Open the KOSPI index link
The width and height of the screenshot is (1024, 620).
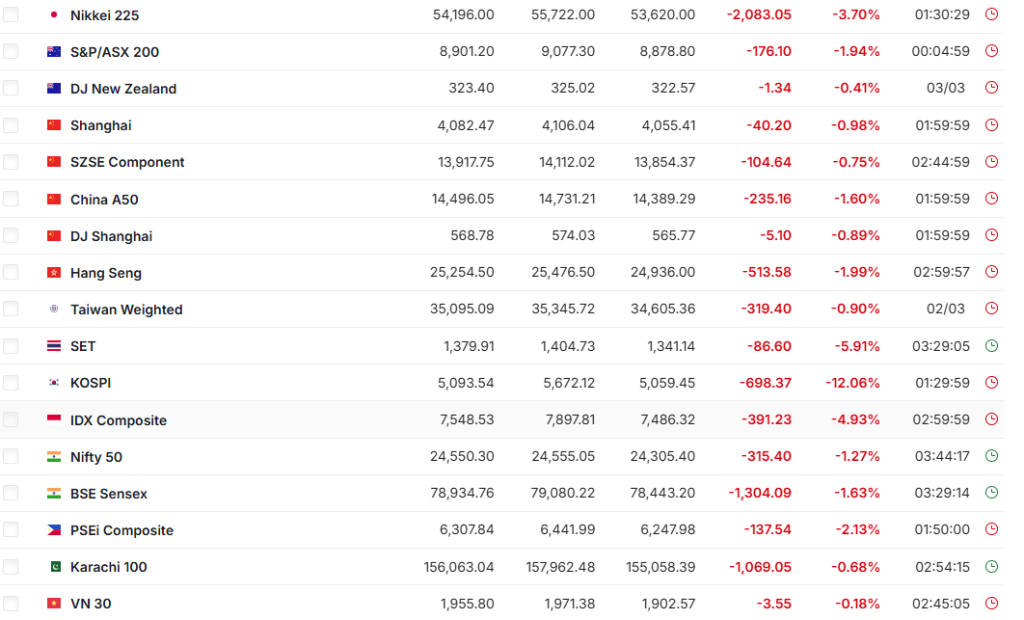(x=90, y=383)
